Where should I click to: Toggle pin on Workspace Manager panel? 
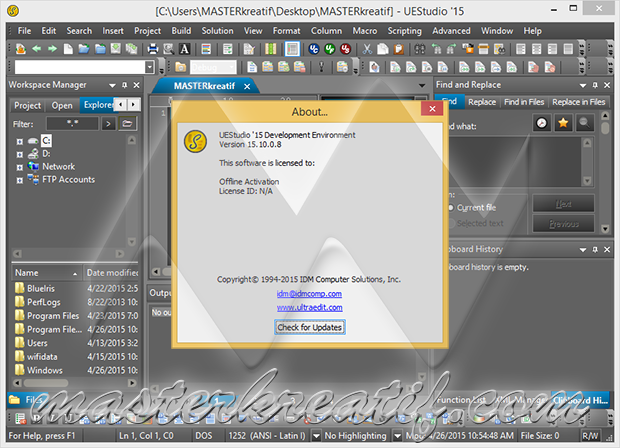(x=125, y=85)
